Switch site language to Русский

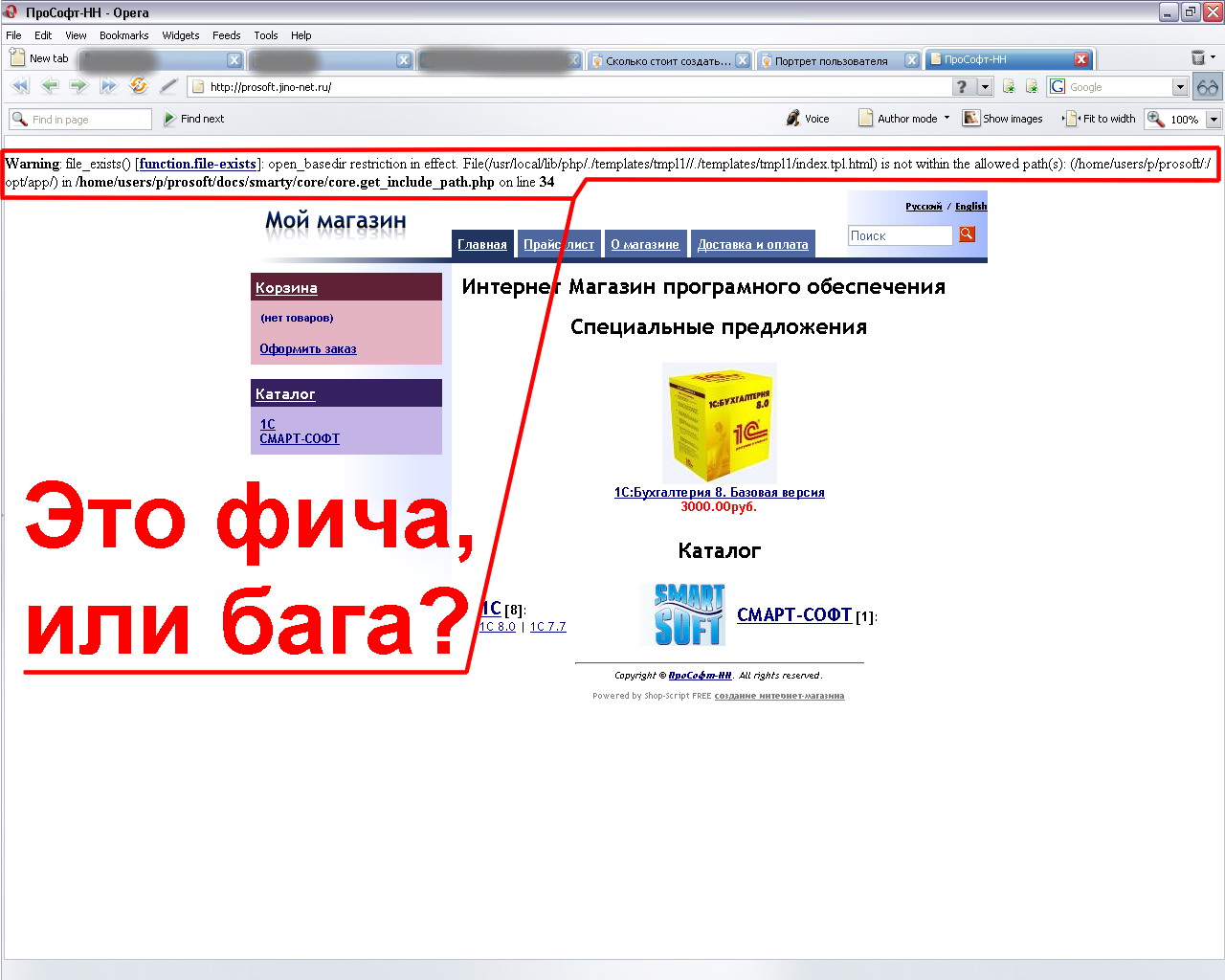(x=924, y=206)
